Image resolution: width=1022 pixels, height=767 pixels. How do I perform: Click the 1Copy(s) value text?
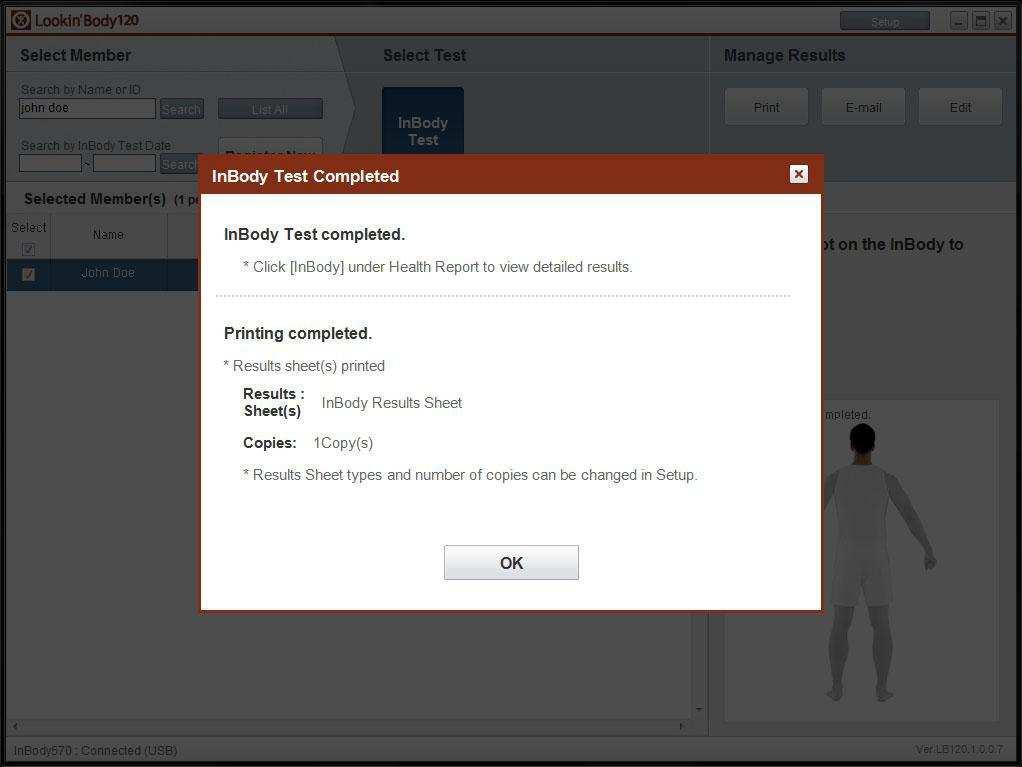(343, 443)
